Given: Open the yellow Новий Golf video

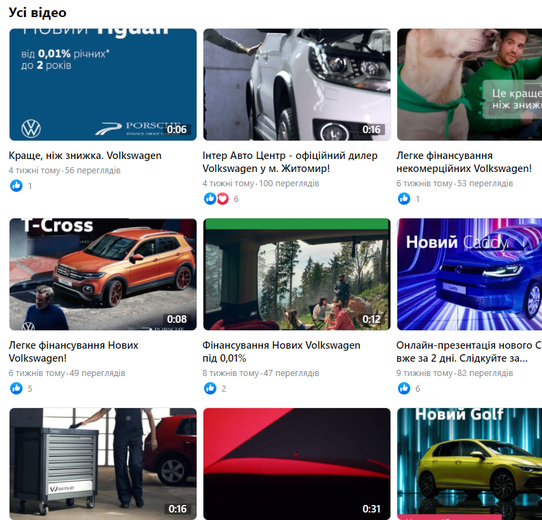Looking at the screenshot, I should [469, 464].
